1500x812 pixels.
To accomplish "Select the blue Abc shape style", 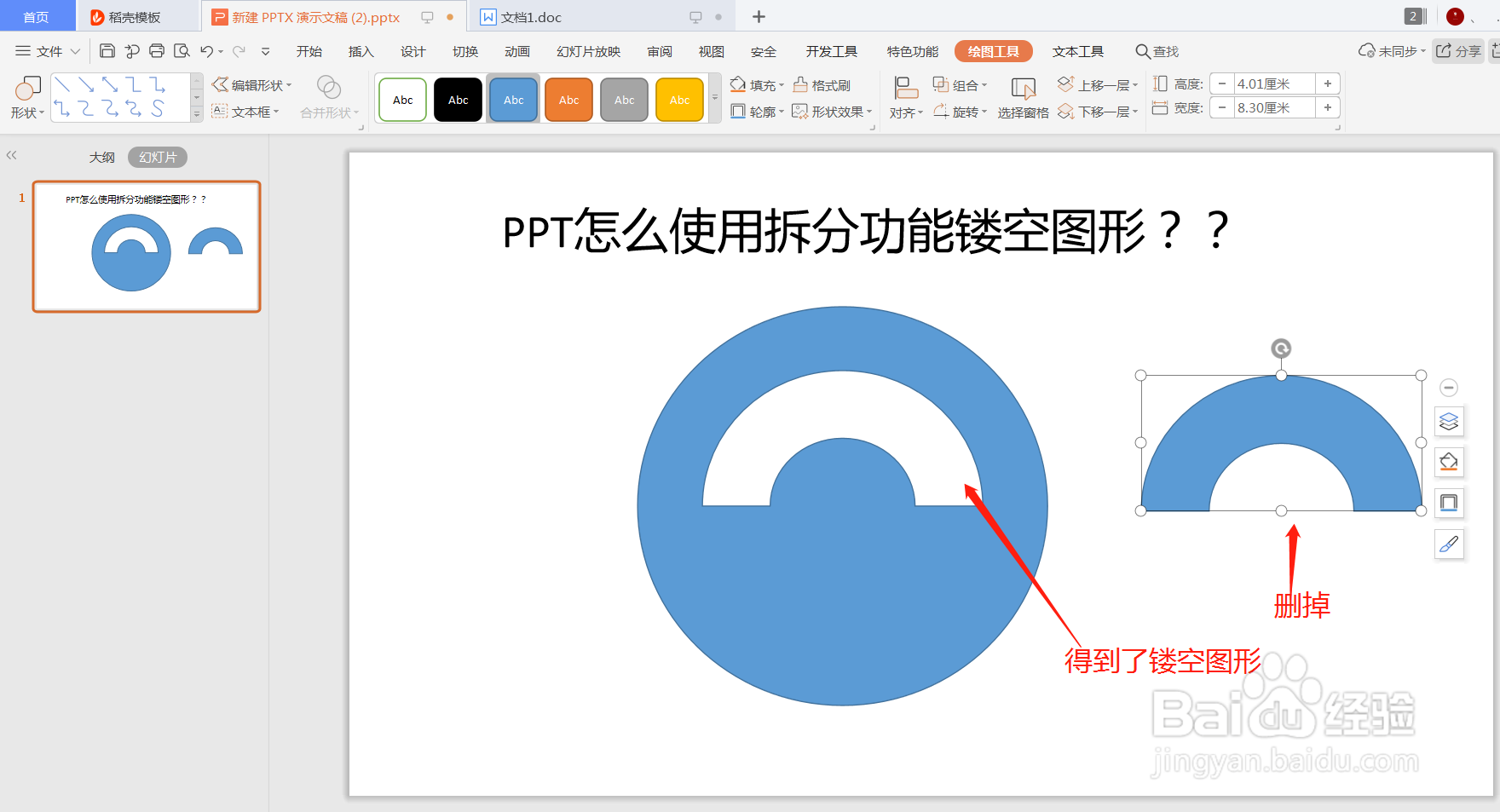I will (513, 99).
